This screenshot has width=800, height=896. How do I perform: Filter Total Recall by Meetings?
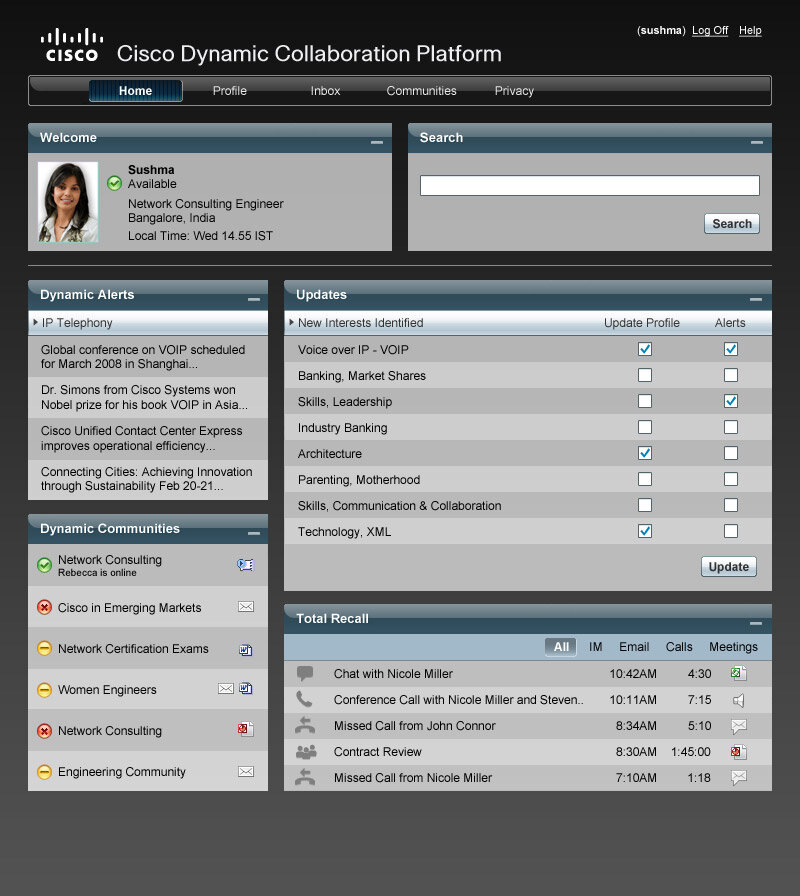click(733, 646)
